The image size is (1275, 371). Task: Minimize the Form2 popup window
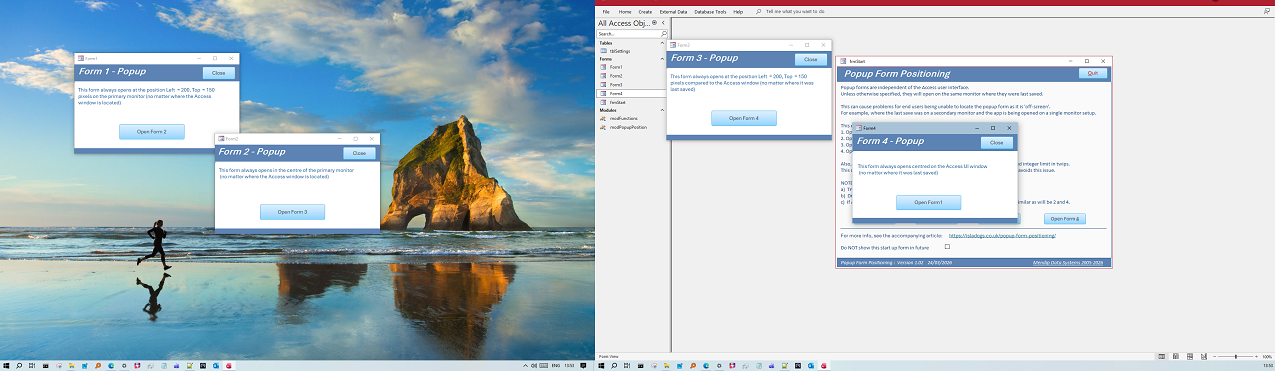(x=341, y=138)
